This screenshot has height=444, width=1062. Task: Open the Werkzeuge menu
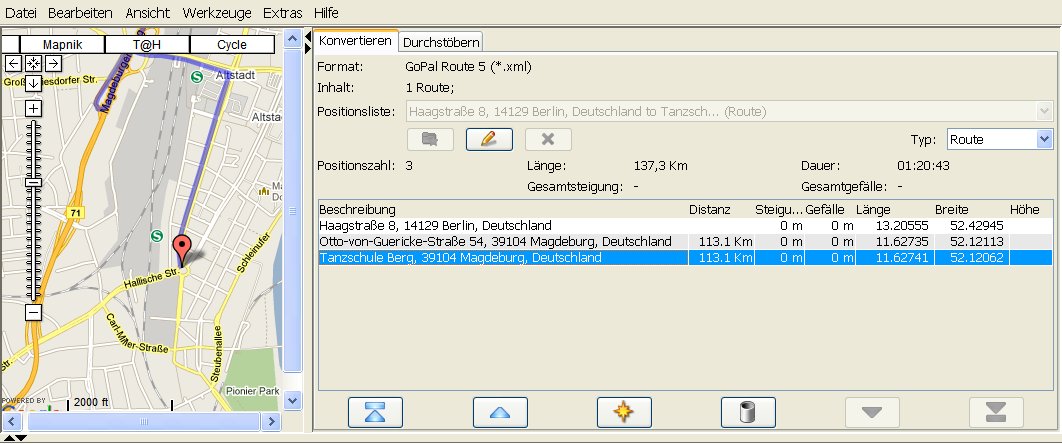click(217, 13)
